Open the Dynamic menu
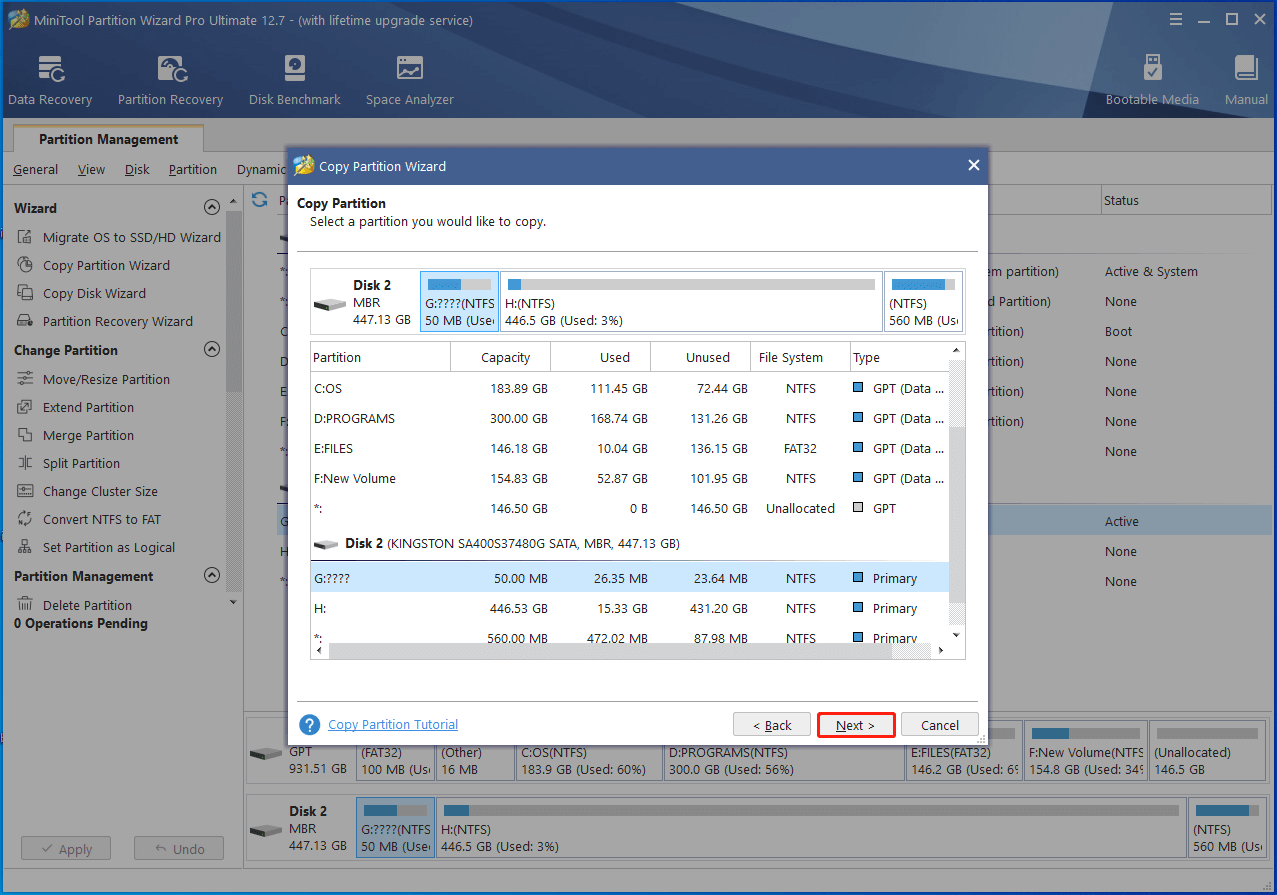The width and height of the screenshot is (1277, 895). pyautogui.click(x=261, y=169)
